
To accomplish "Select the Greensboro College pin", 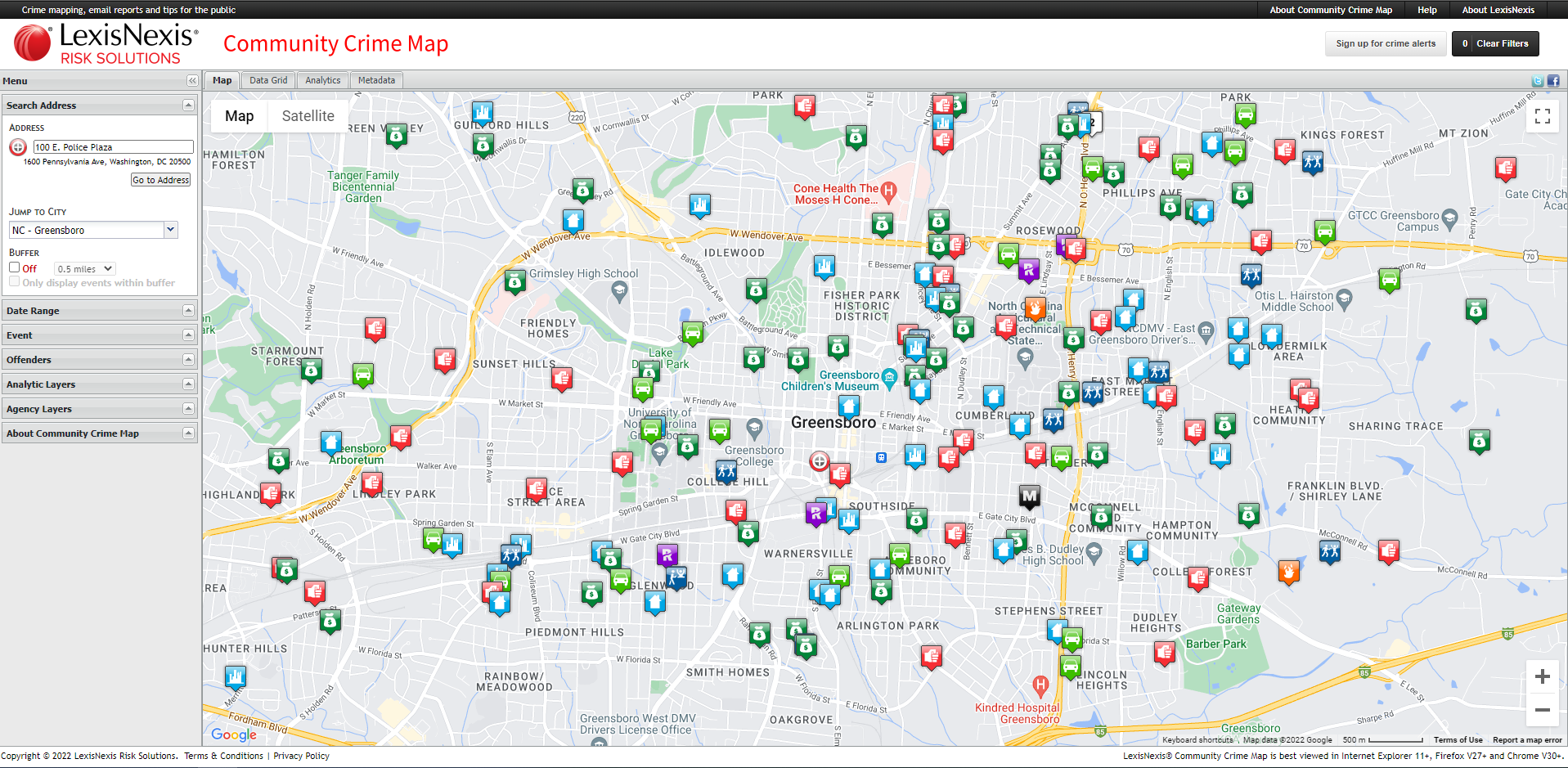I will (754, 428).
